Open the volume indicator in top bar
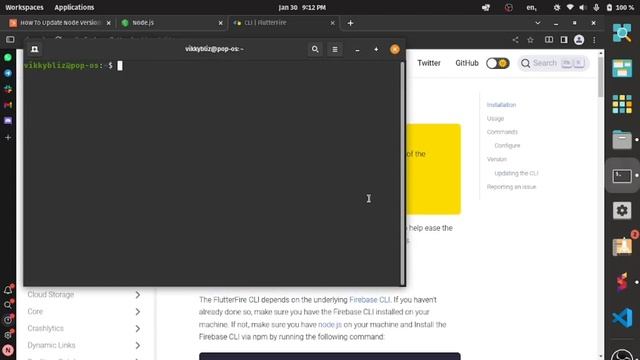The height and width of the screenshot is (360, 640). pyautogui.click(x=582, y=7)
